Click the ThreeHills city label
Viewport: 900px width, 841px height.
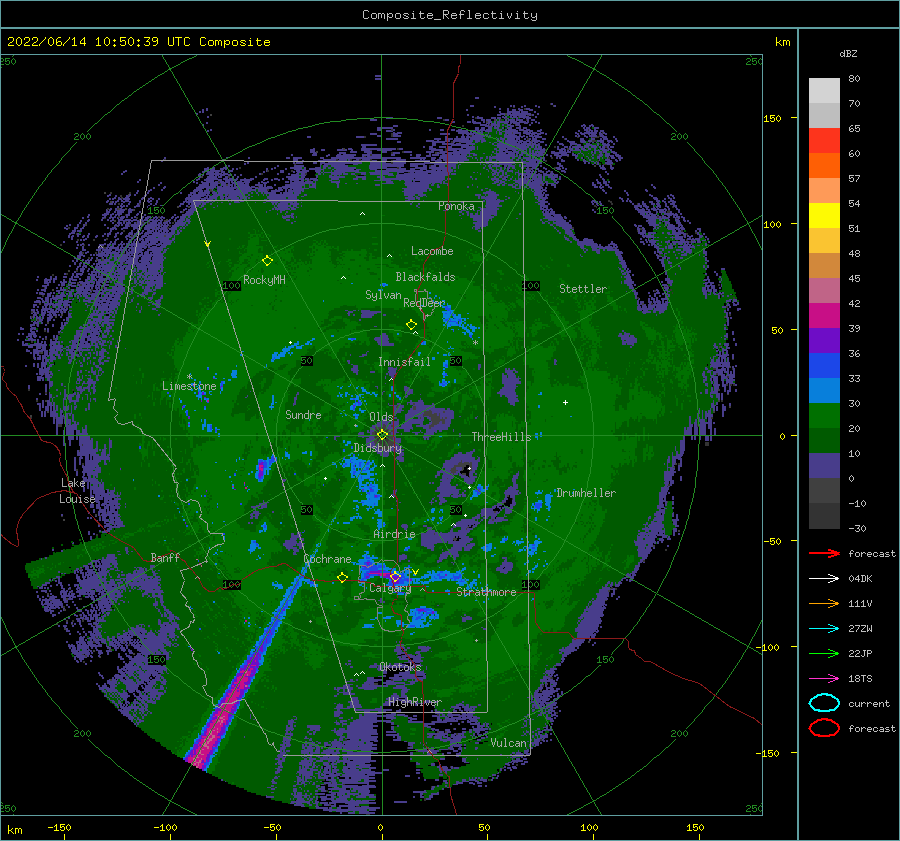pyautogui.click(x=502, y=437)
